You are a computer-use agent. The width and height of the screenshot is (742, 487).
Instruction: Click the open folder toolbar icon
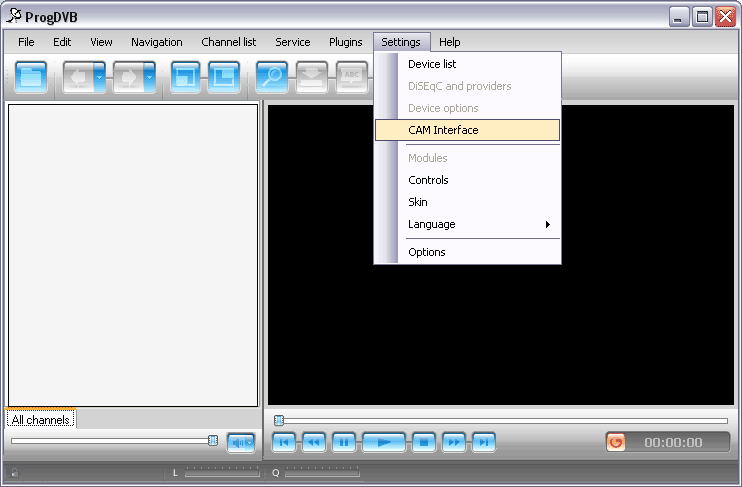(x=31, y=77)
